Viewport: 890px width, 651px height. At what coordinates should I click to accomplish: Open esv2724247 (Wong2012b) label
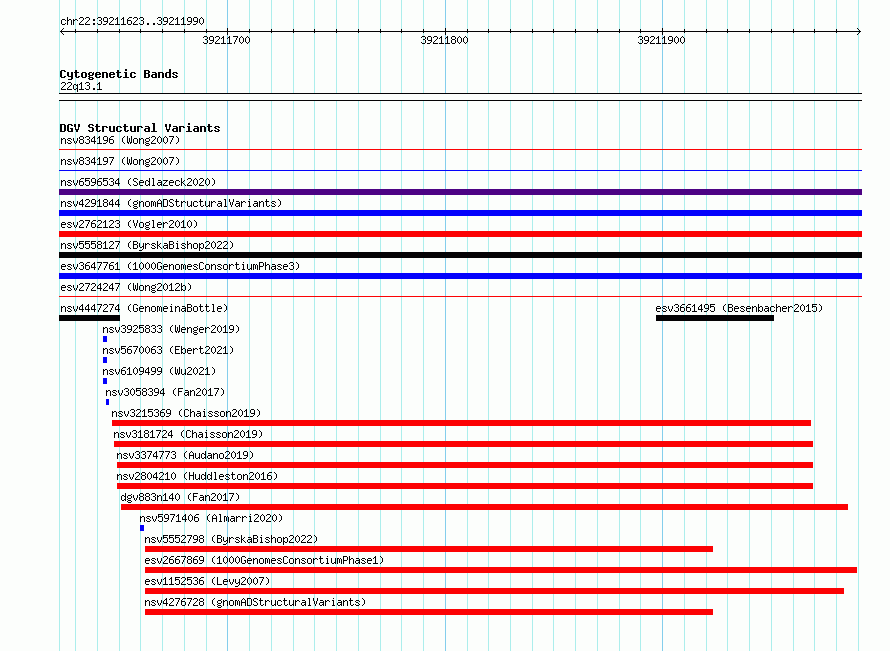tap(126, 287)
